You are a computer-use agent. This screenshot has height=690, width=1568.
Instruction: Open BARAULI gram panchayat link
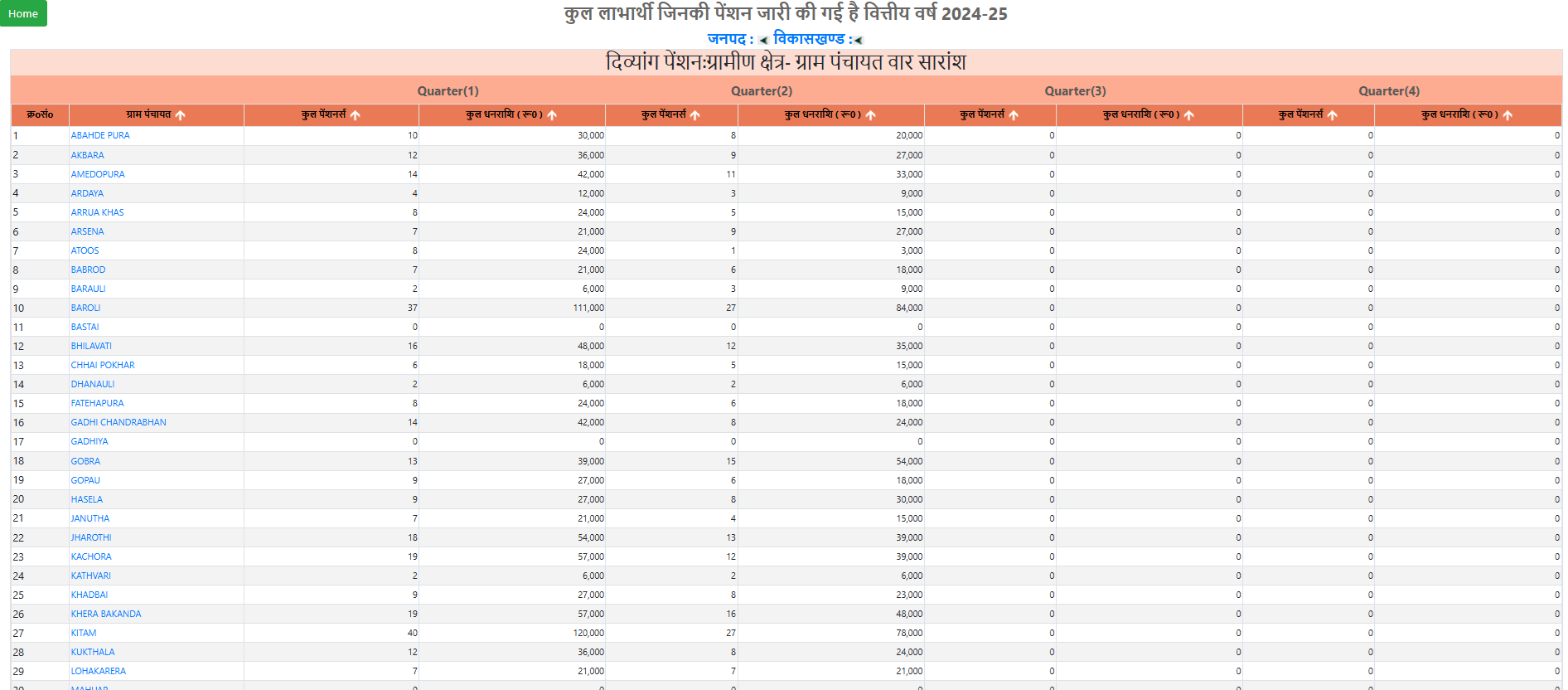(x=88, y=289)
